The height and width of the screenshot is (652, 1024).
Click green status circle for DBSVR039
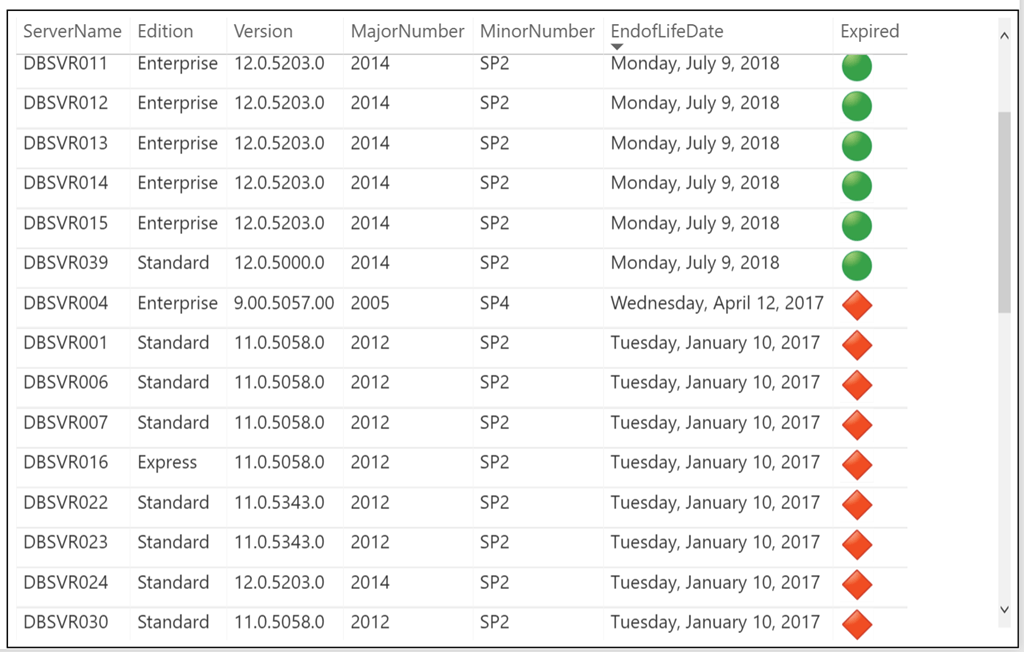point(857,266)
